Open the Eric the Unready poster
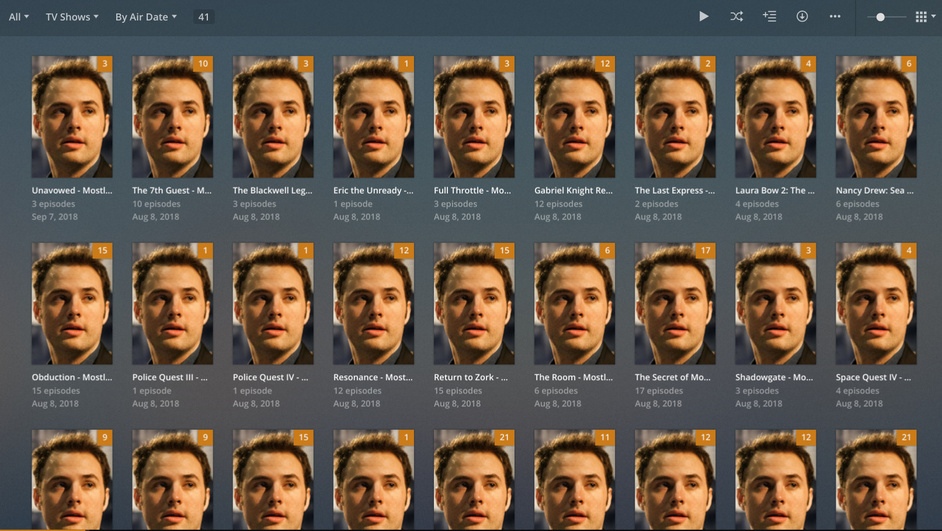The height and width of the screenshot is (531, 942). (x=374, y=117)
